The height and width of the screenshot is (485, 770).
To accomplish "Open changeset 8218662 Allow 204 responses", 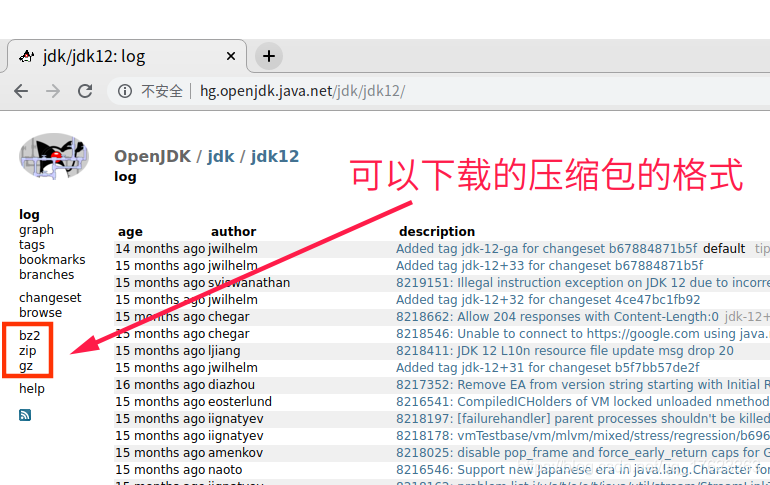I will click(x=557, y=317).
